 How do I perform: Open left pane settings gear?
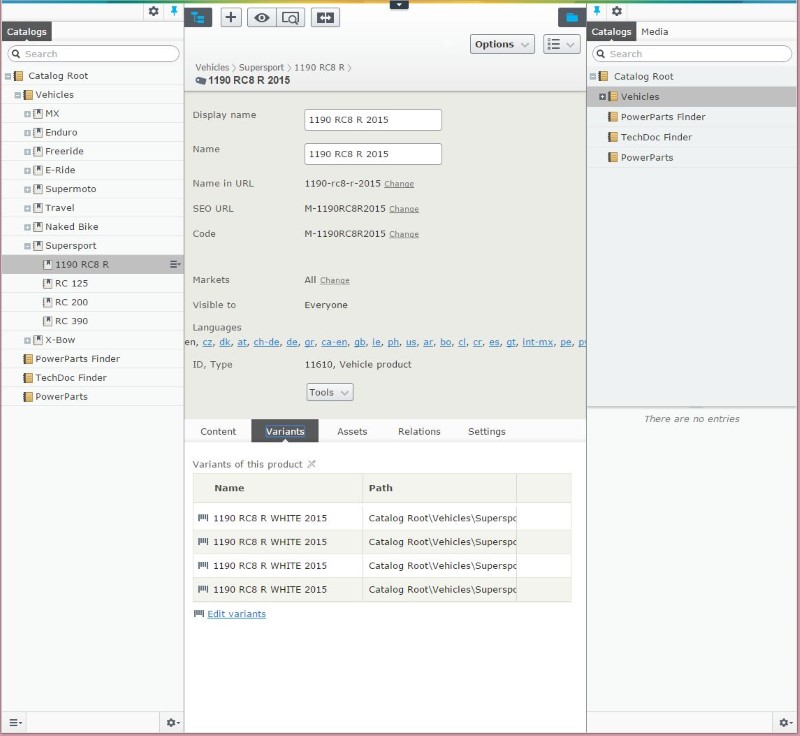point(153,11)
